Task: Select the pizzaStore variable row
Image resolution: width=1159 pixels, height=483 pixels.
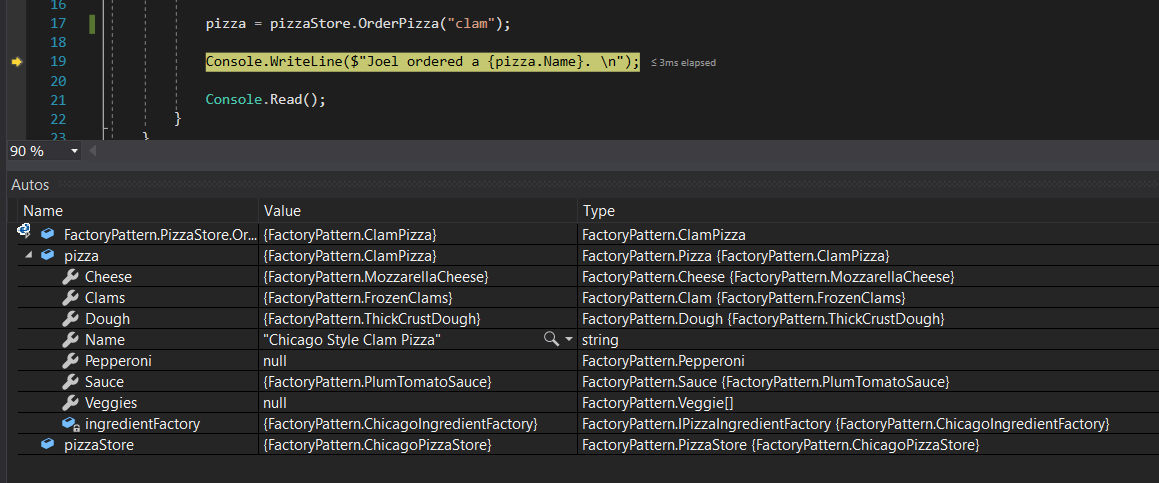Action: (x=588, y=445)
